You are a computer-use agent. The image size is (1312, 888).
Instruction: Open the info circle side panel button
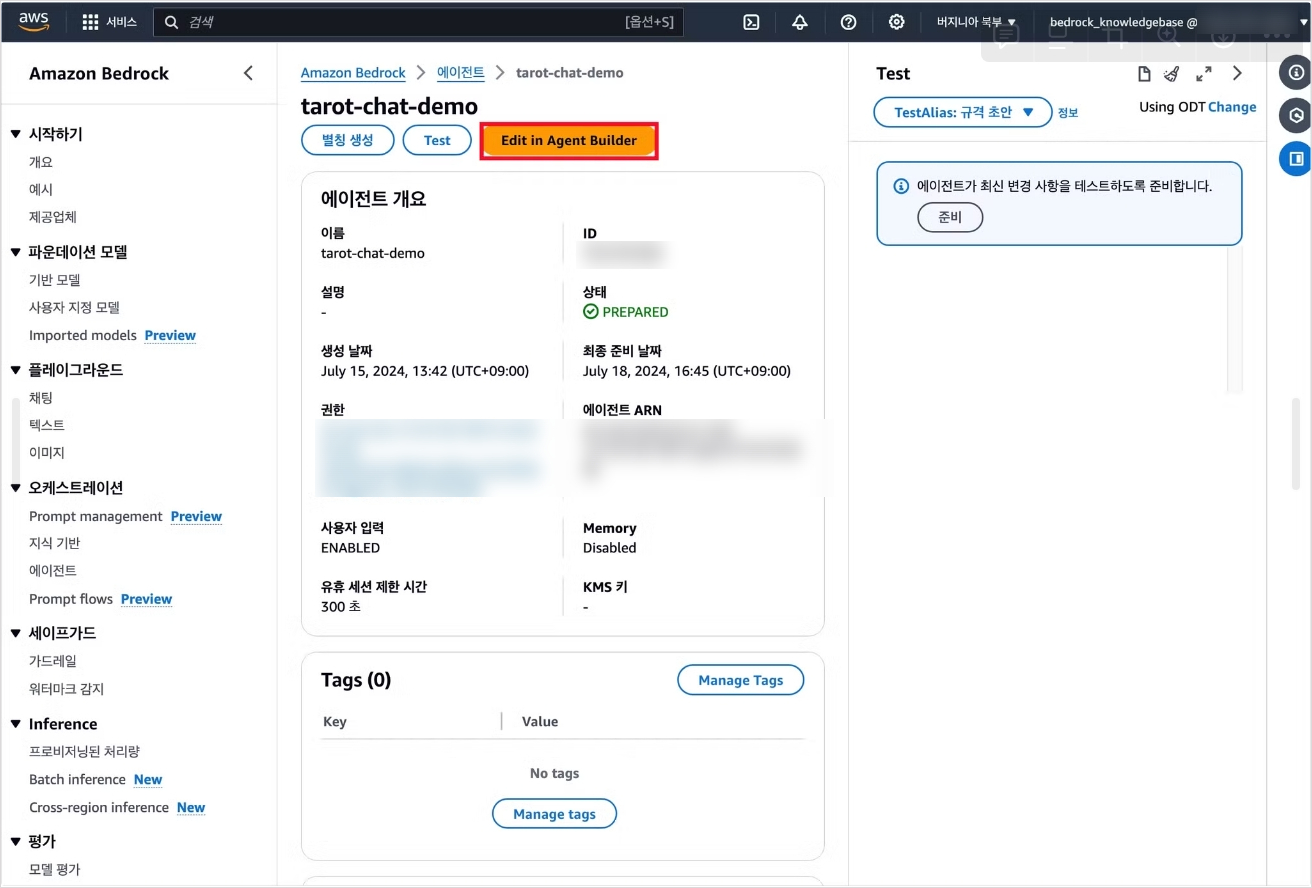(x=1296, y=72)
